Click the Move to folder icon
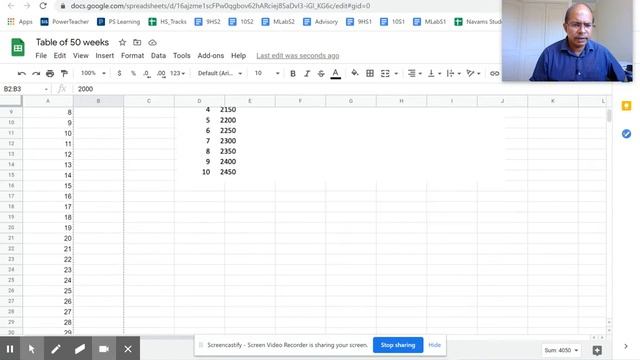 pos(137,42)
